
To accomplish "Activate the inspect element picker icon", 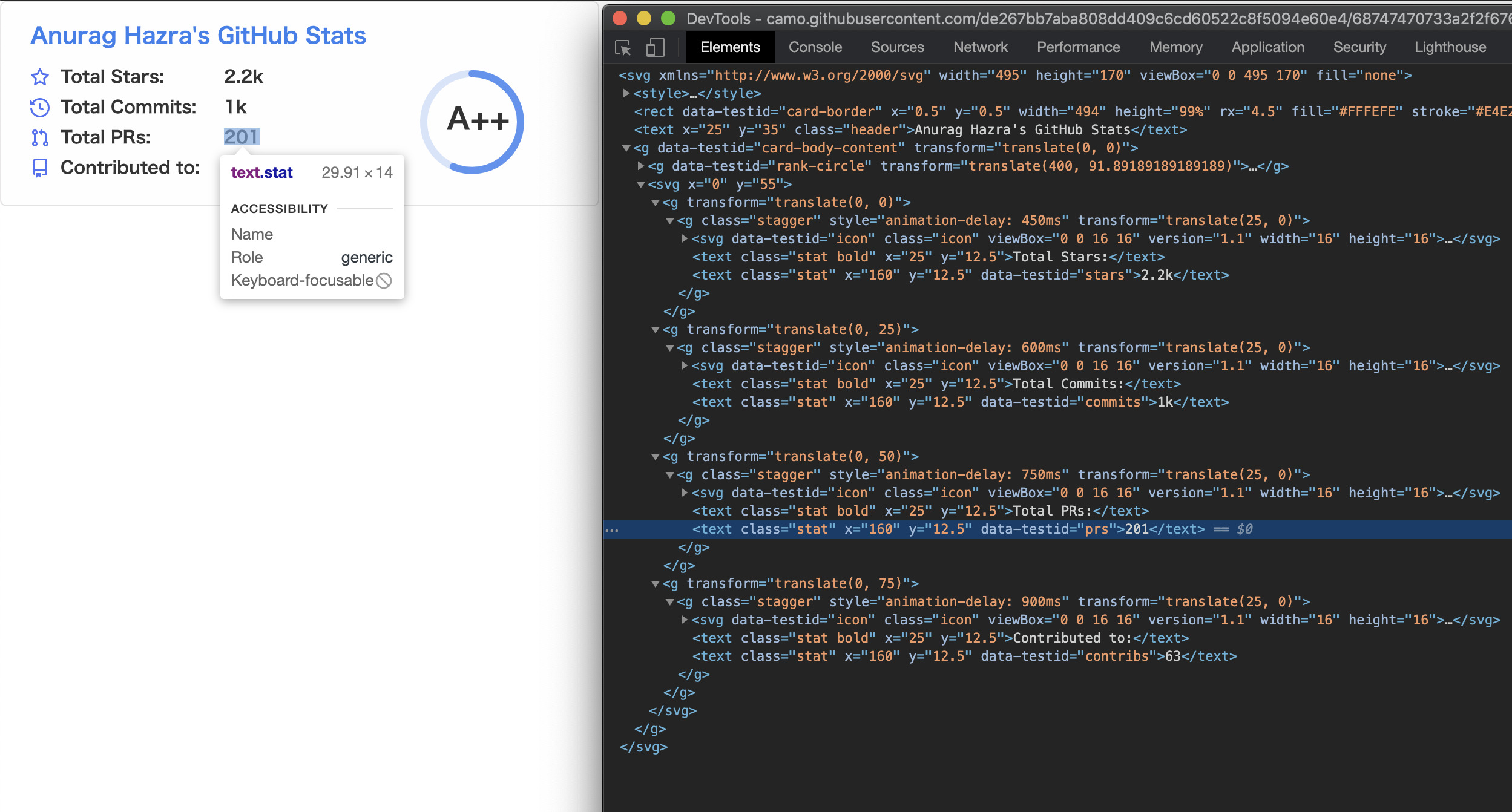I will coord(623,48).
